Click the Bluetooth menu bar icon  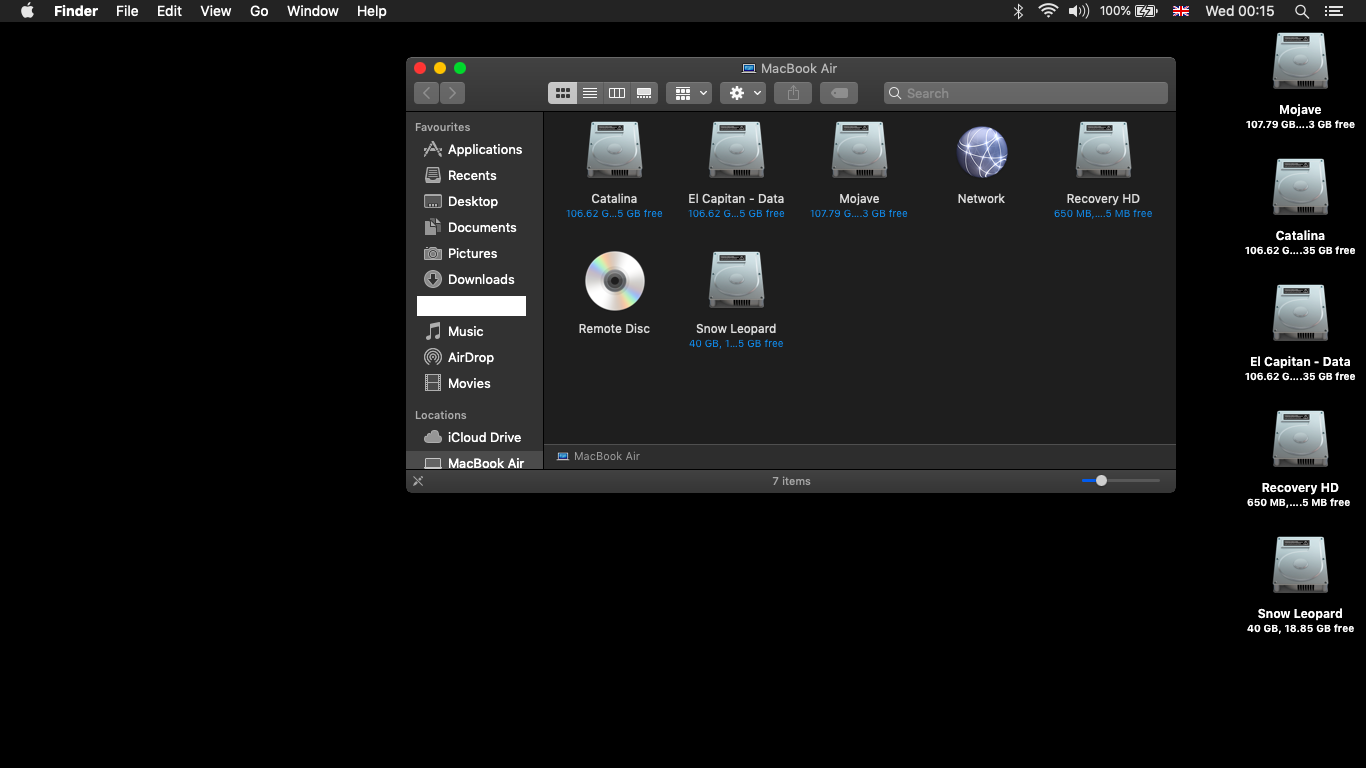1019,11
